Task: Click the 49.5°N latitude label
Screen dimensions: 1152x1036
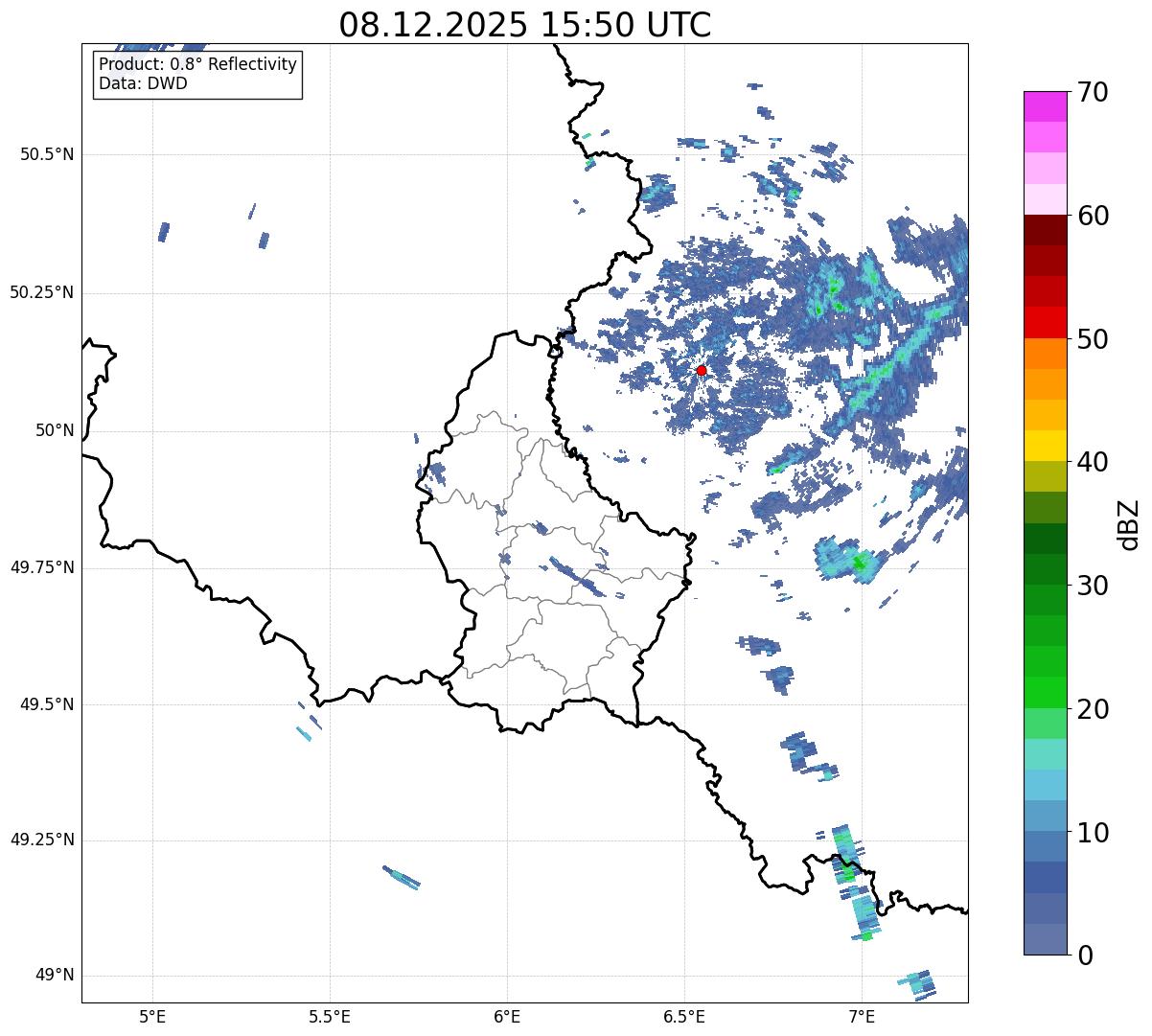Action: [x=47, y=704]
